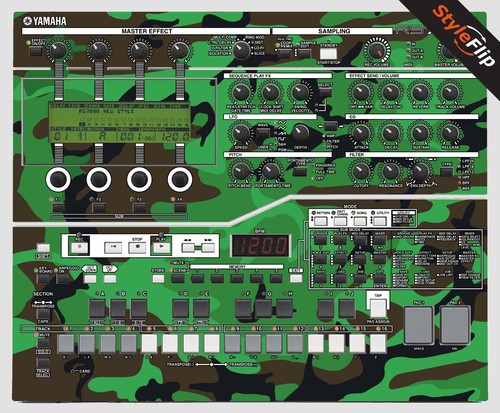The image size is (500, 413).
Task: Click the Sequence Play FX SELECT button
Action: point(325,92)
